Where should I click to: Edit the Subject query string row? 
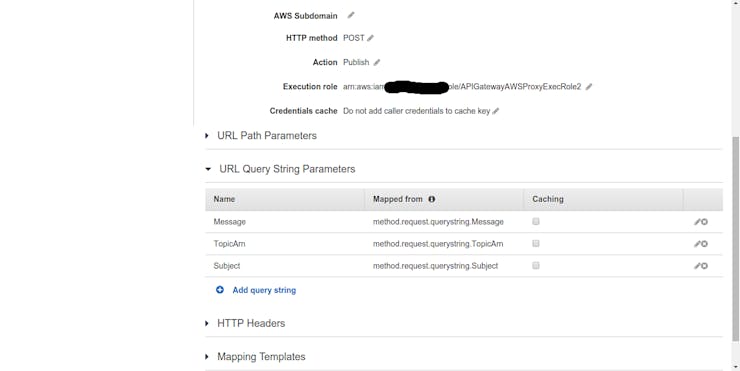click(x=697, y=266)
